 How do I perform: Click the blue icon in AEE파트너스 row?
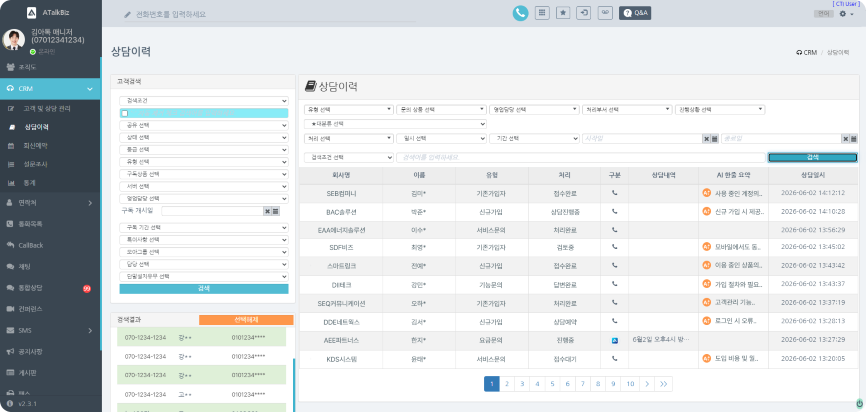615,340
